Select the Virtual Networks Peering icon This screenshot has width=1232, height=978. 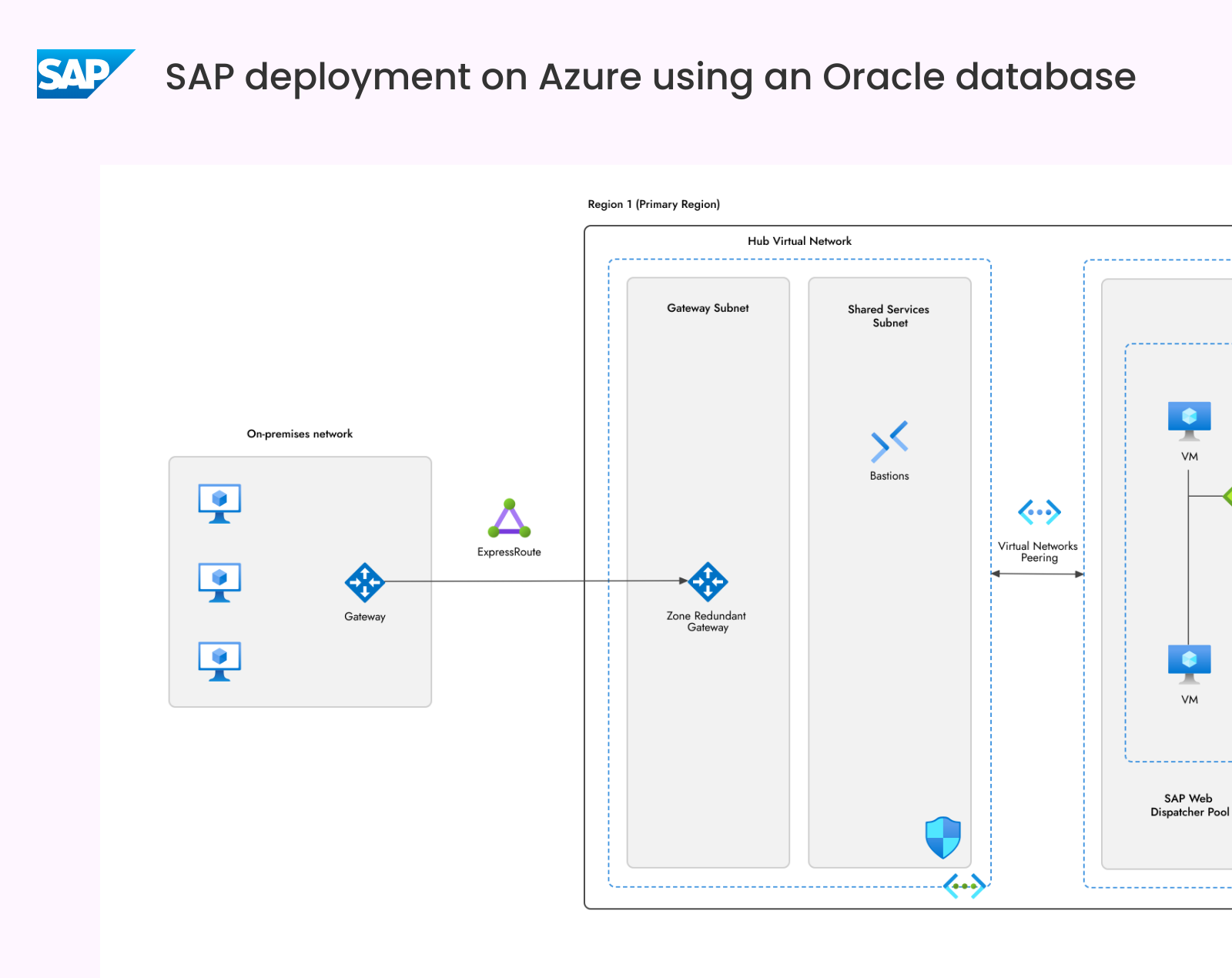(x=1039, y=512)
